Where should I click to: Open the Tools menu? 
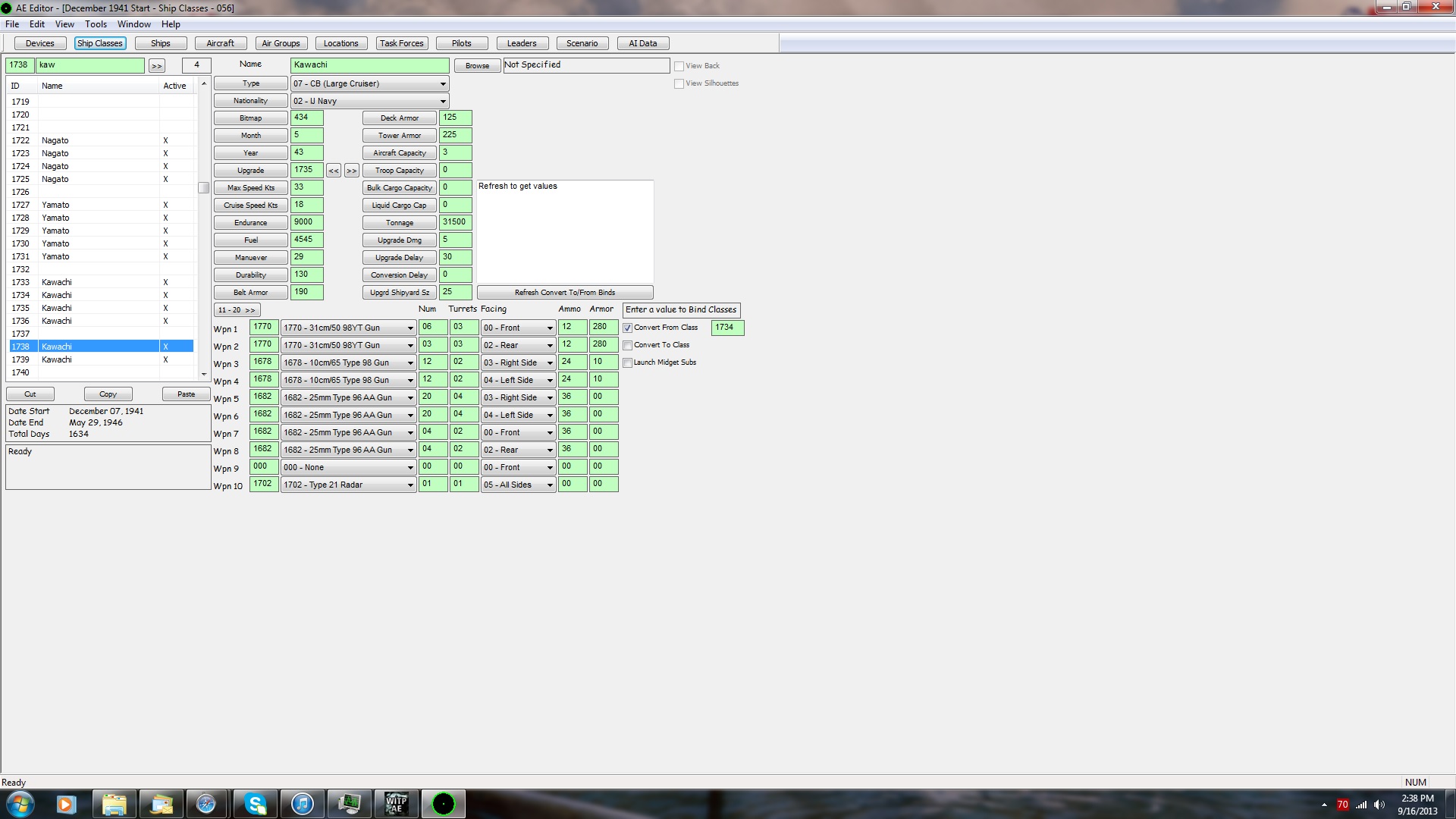(x=96, y=24)
